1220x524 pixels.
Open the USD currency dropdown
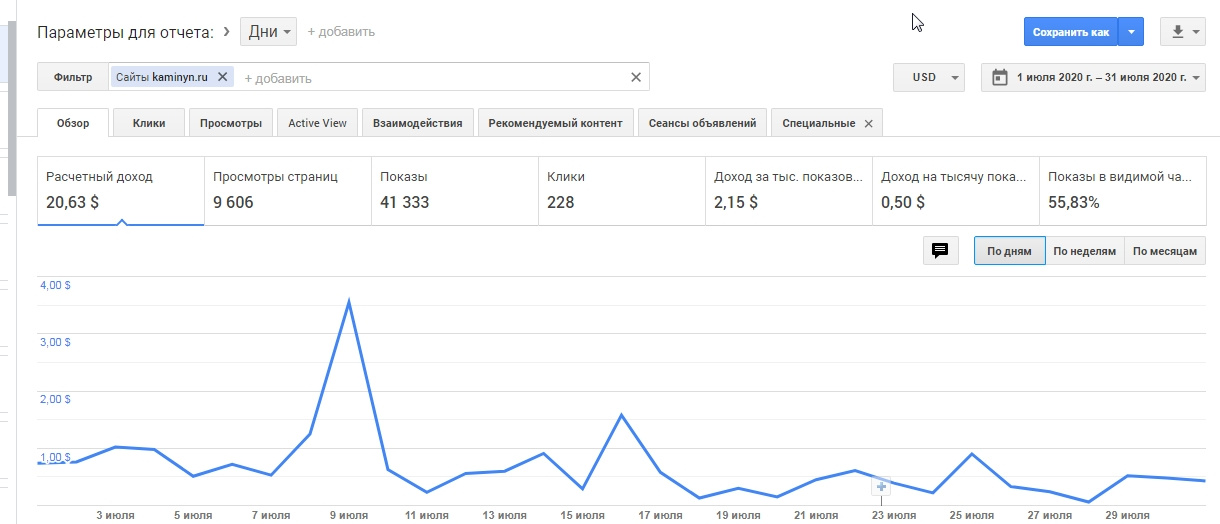click(929, 77)
